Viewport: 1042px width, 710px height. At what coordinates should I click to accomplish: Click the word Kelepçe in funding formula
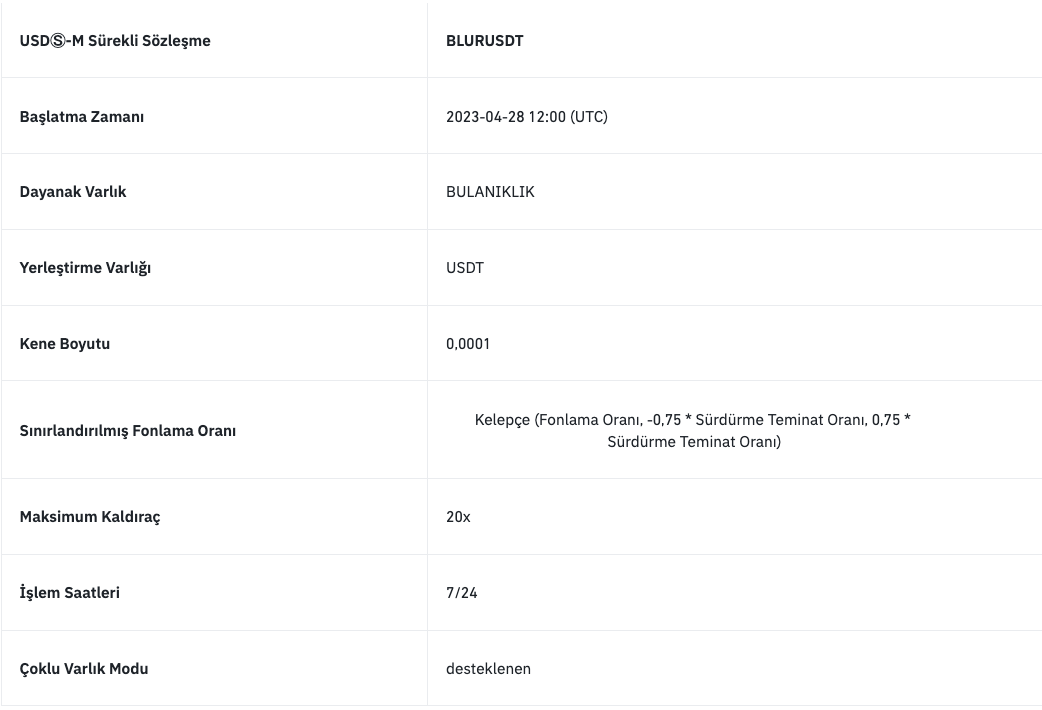pyautogui.click(x=502, y=420)
